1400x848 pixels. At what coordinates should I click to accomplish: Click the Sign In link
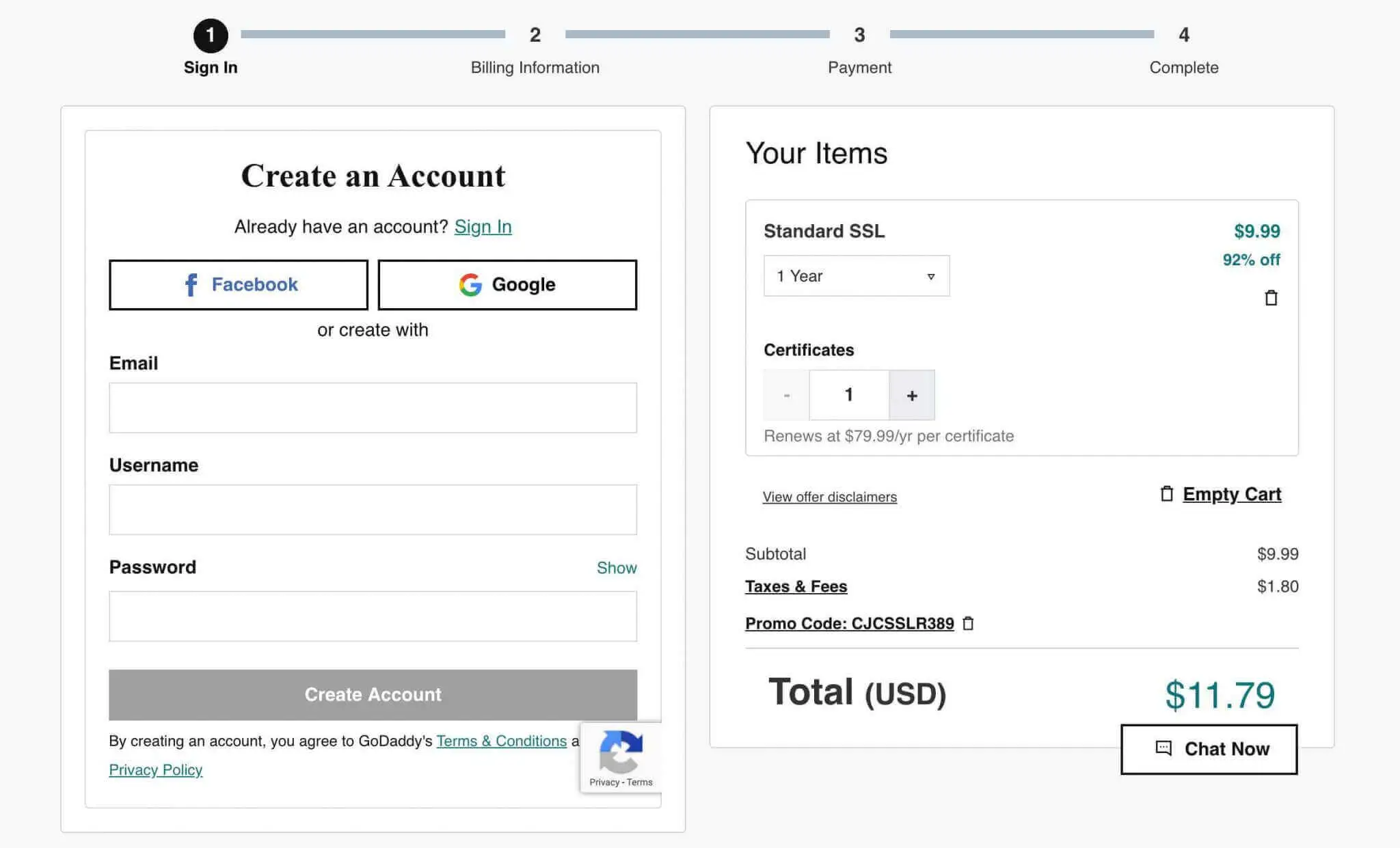pyautogui.click(x=483, y=227)
